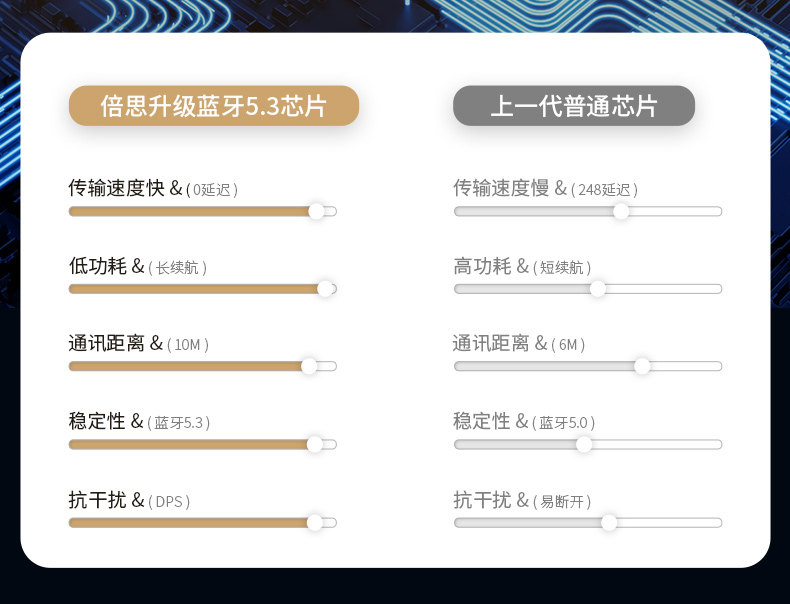Click the 倍思升级蓝牙5.3芯片 gold header button
The width and height of the screenshot is (790, 604).
213,106
